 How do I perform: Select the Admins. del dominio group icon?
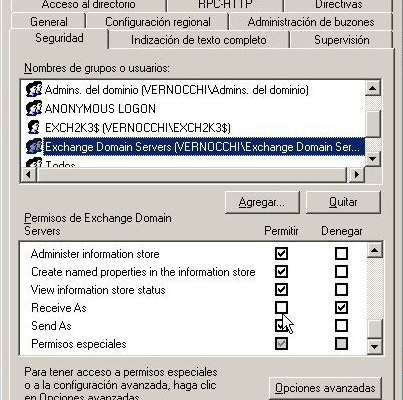[34, 89]
